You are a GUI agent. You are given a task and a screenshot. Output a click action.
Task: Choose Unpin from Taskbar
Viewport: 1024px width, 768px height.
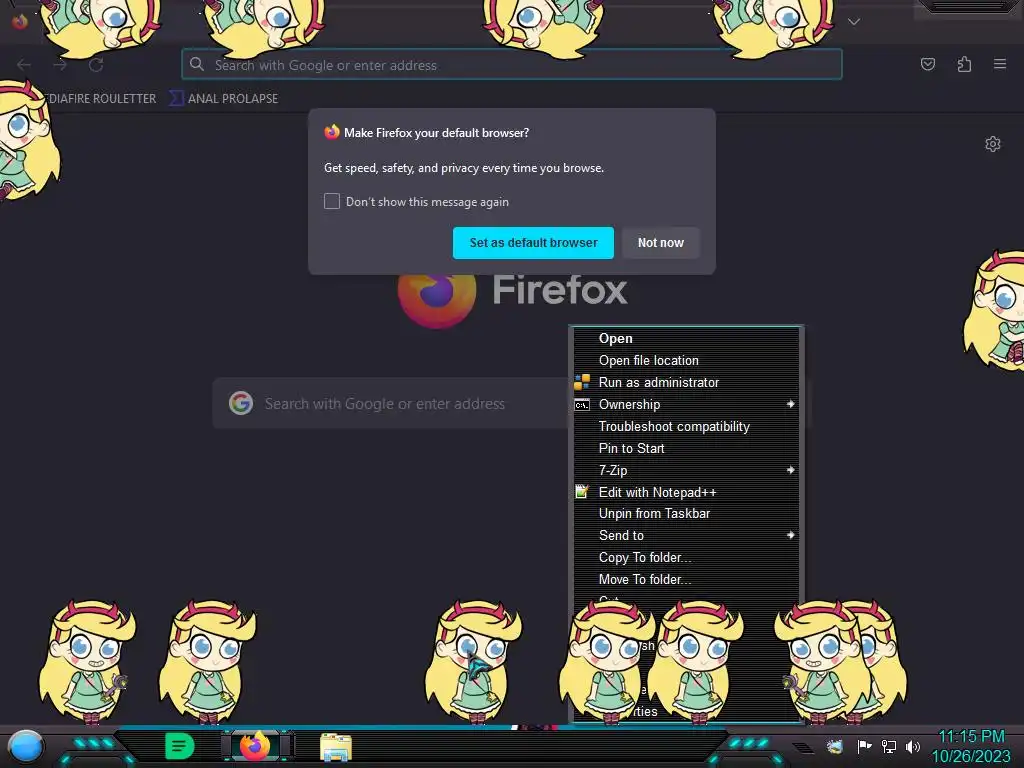point(686,513)
